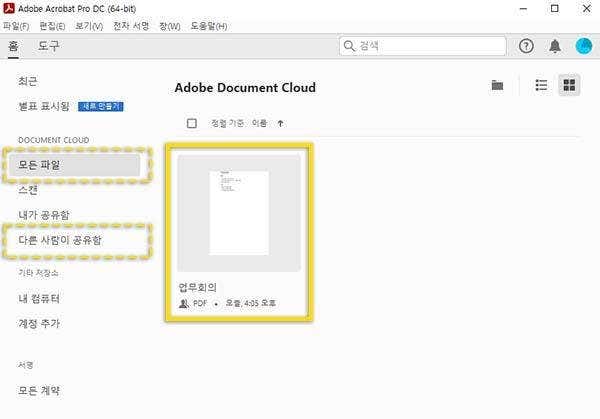
Task: Open the 이름 sort criterion dropdown
Action: tap(259, 123)
